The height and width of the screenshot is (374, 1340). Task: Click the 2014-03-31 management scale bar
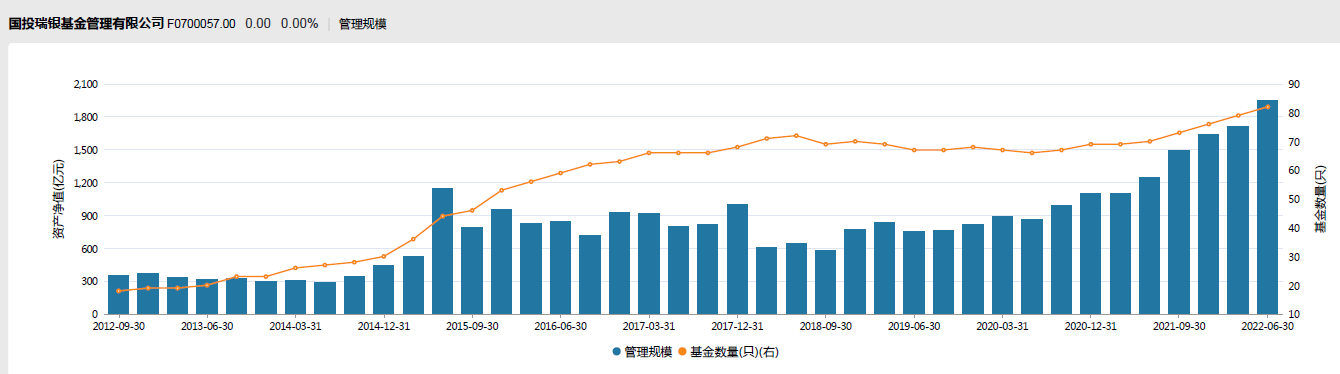pos(295,297)
